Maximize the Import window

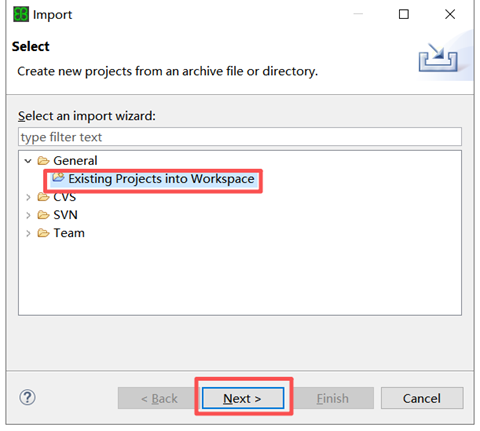(404, 14)
